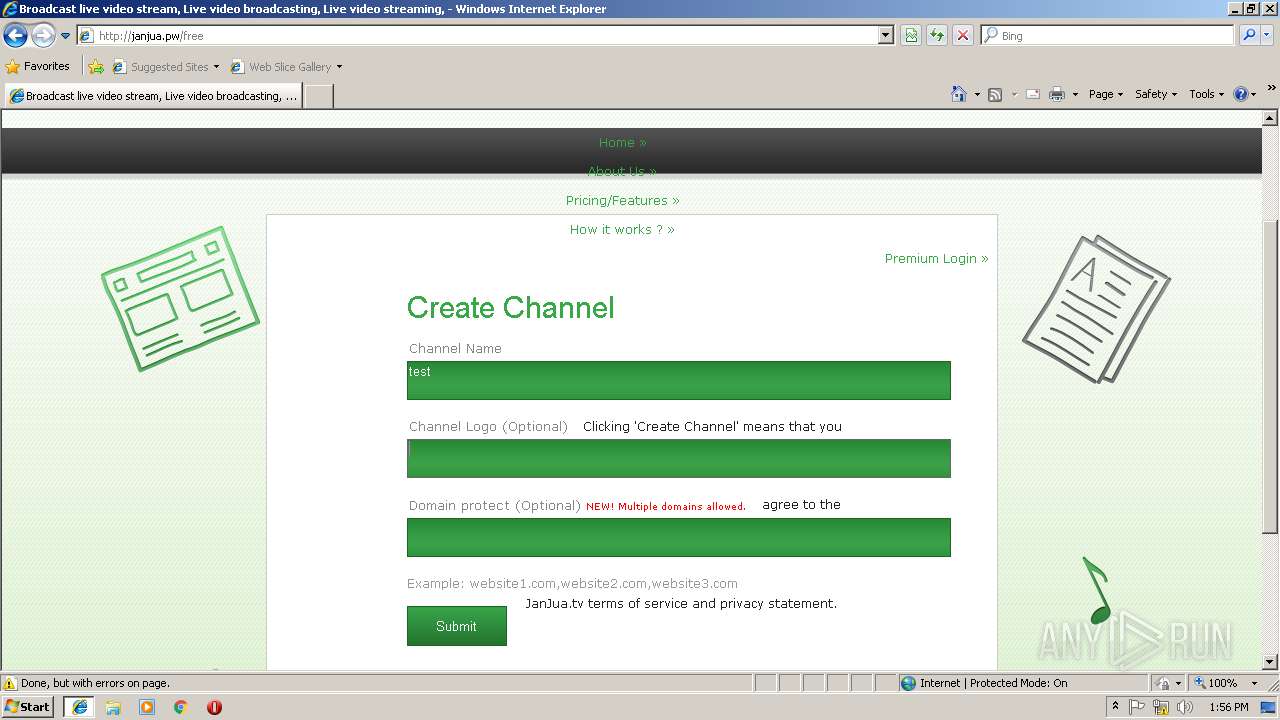The height and width of the screenshot is (720, 1280).
Task: Expand the address bar history dropdown
Action: pos(885,36)
